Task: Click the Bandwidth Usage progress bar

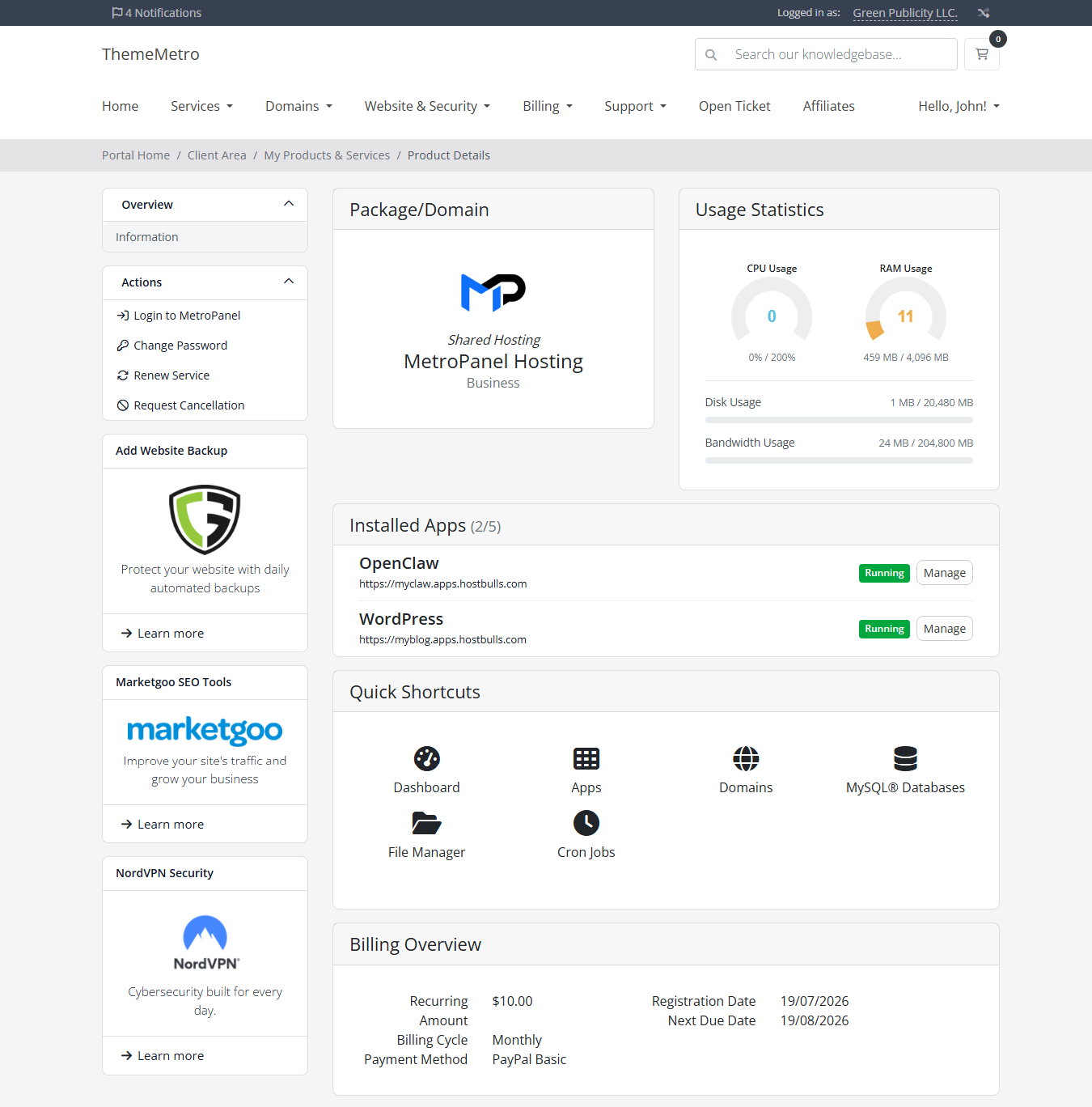Action: [x=839, y=460]
